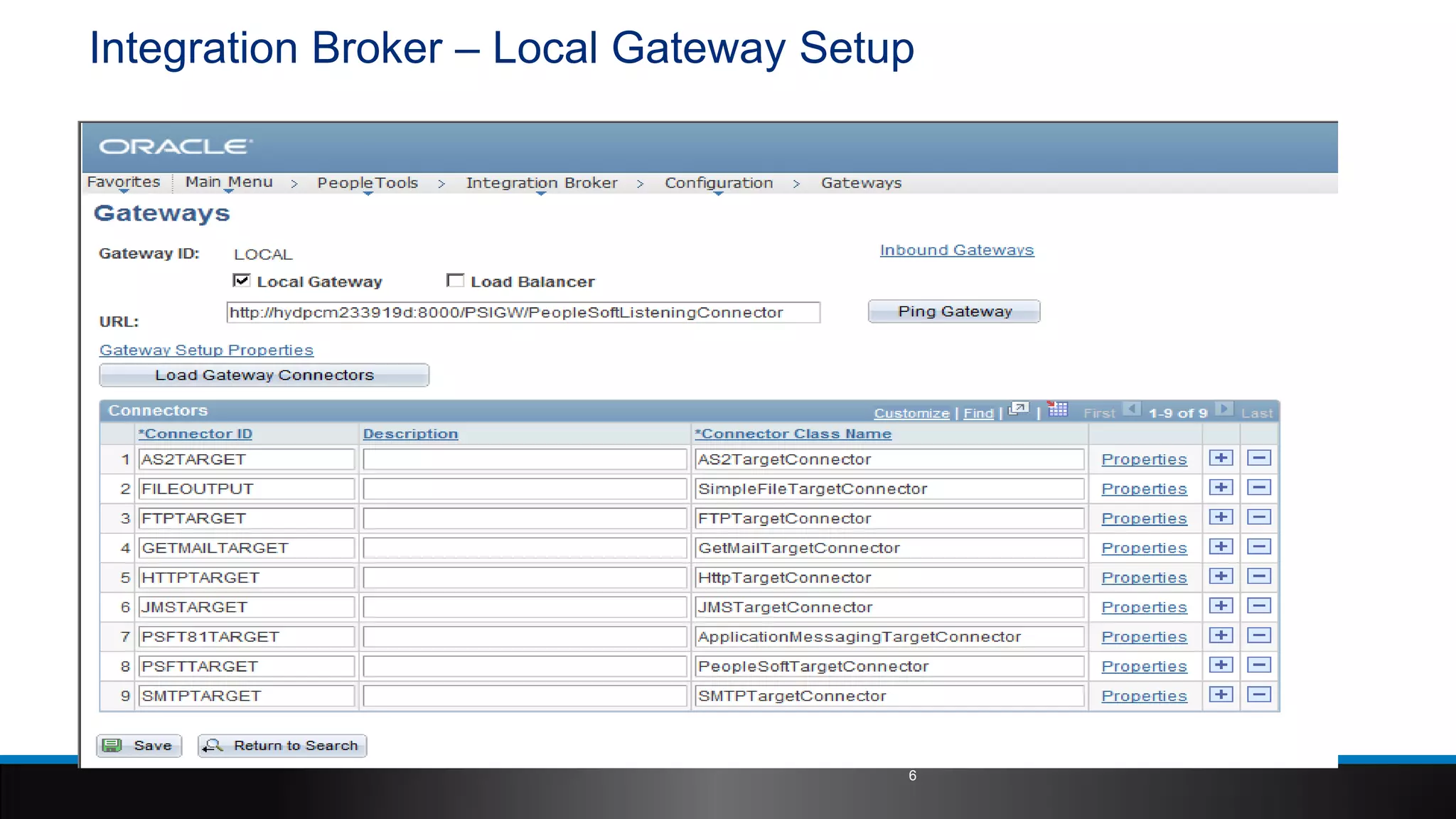The width and height of the screenshot is (1456, 819).
Task: Open Inbound Gateways link
Action: [x=957, y=250]
